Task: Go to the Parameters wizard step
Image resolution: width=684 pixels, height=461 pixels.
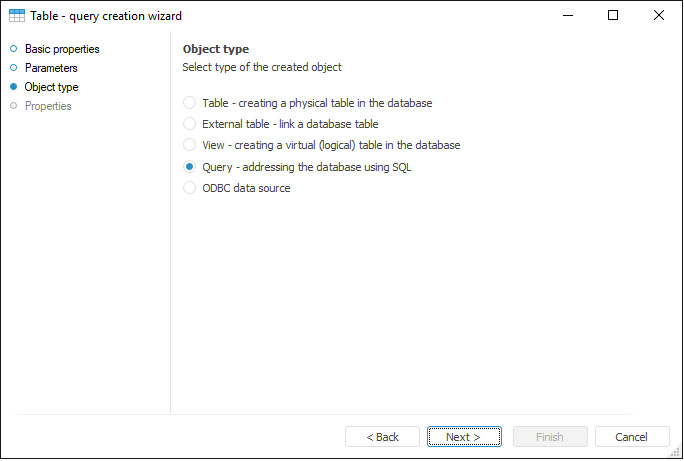Action: tap(51, 68)
